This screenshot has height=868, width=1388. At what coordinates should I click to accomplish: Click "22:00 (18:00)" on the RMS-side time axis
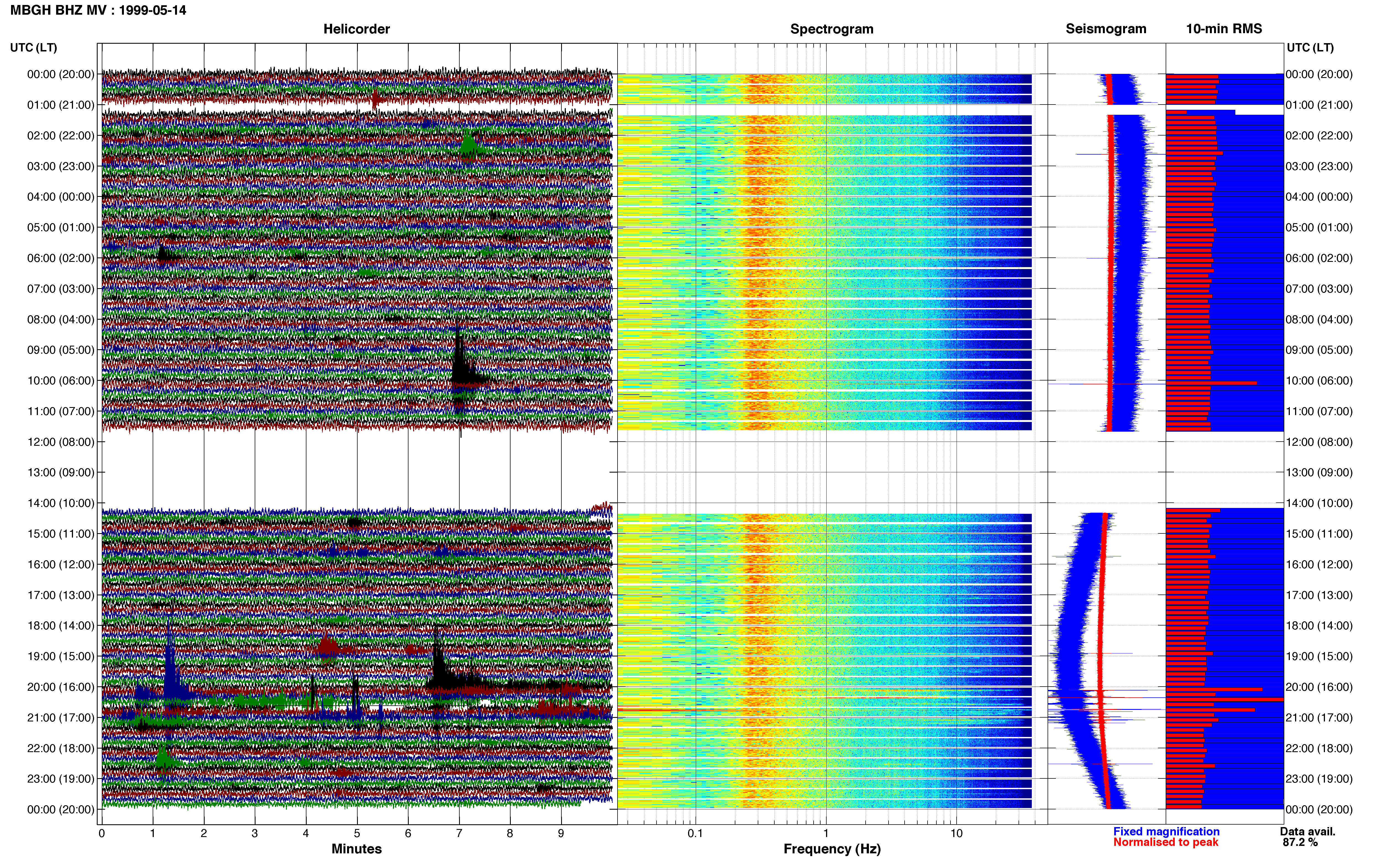1319,748
